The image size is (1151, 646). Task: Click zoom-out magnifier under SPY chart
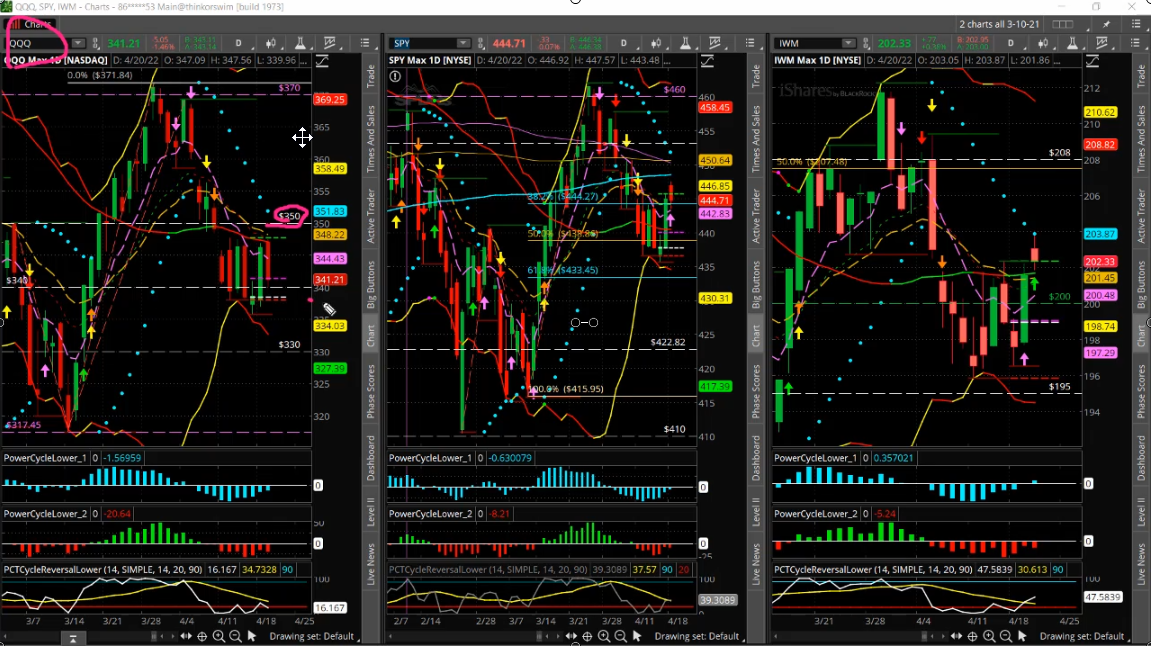621,636
